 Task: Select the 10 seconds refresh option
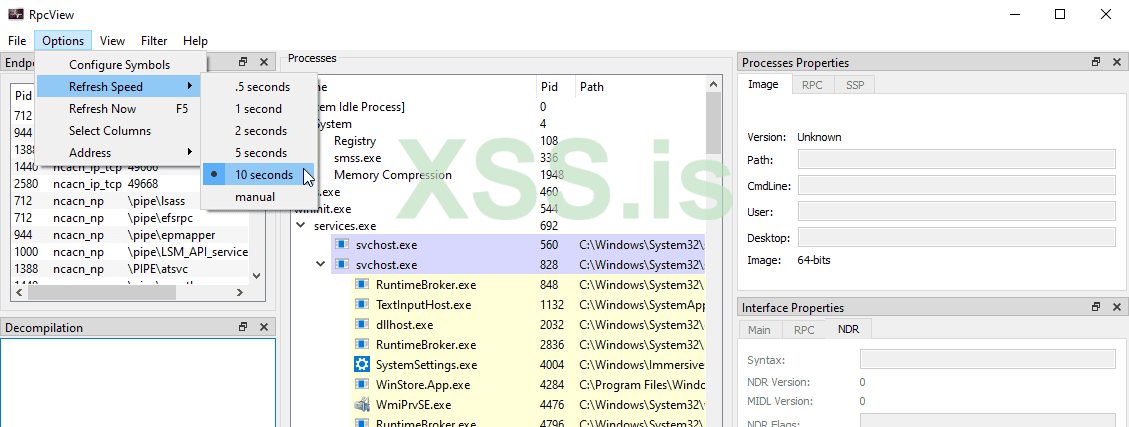coord(258,175)
